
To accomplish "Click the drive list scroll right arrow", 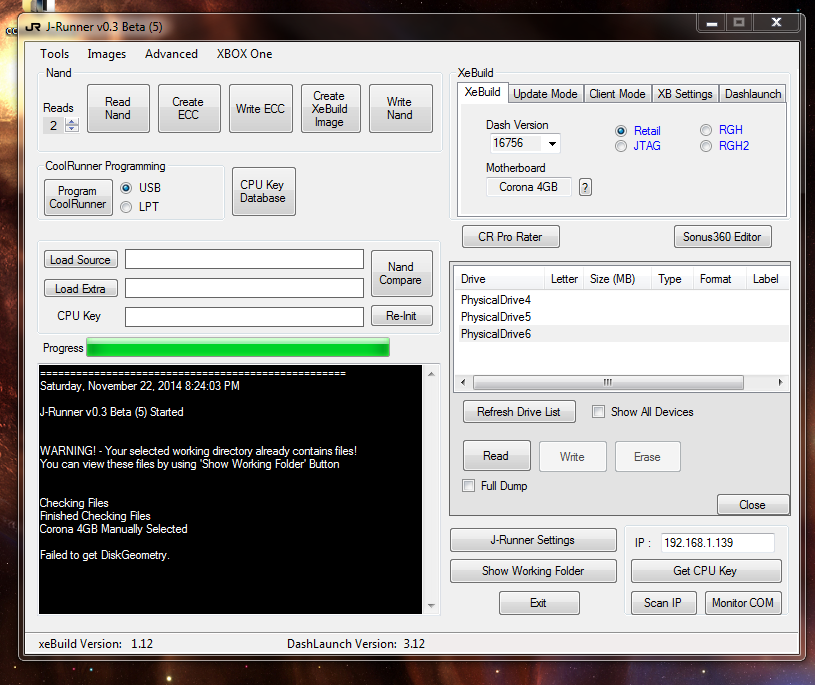I will [780, 383].
